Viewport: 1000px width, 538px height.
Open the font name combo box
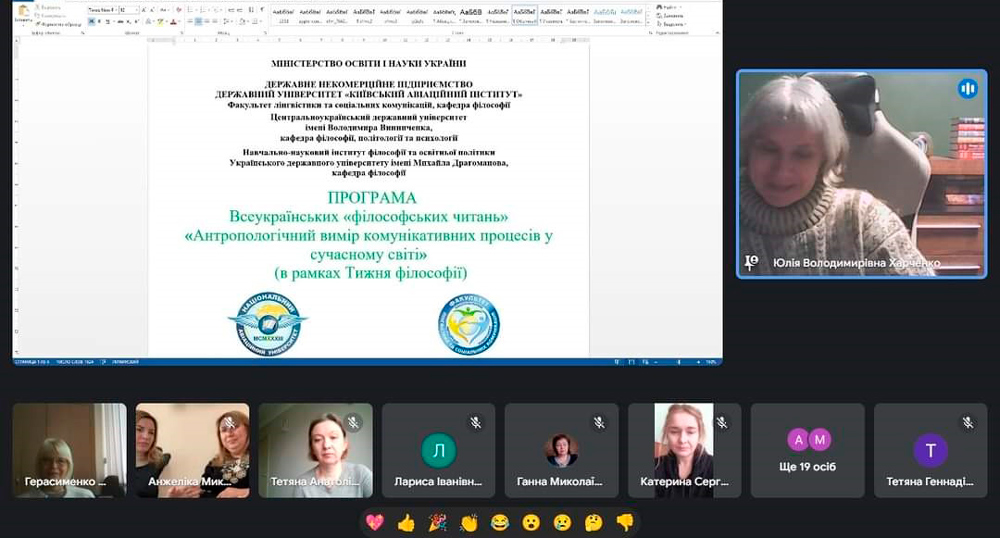point(103,10)
